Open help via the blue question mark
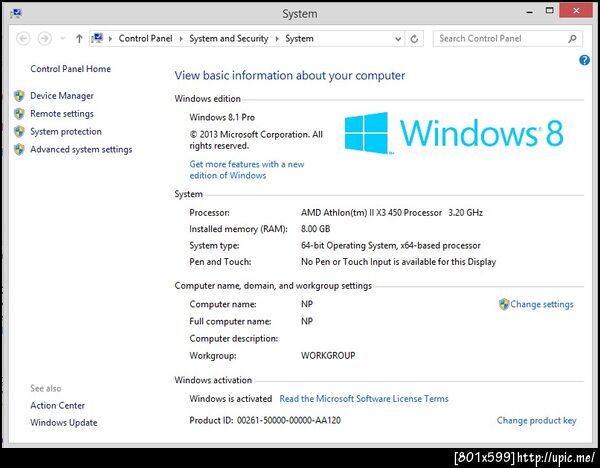Viewport: 600px width, 468px height. point(584,60)
